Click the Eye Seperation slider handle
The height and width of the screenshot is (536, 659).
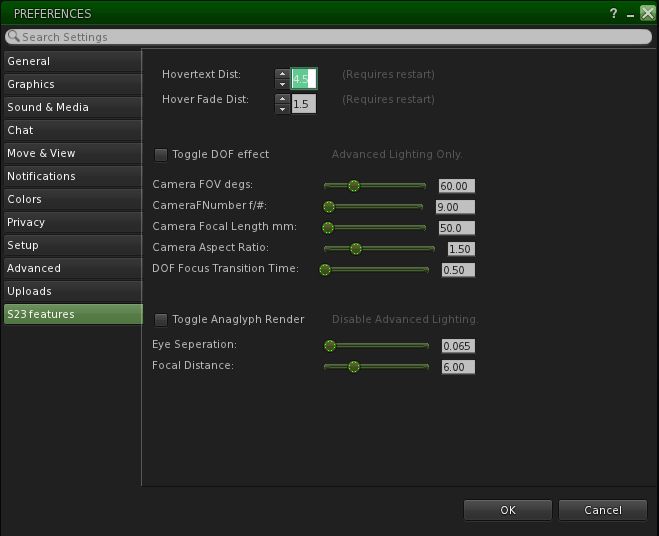pos(329,346)
